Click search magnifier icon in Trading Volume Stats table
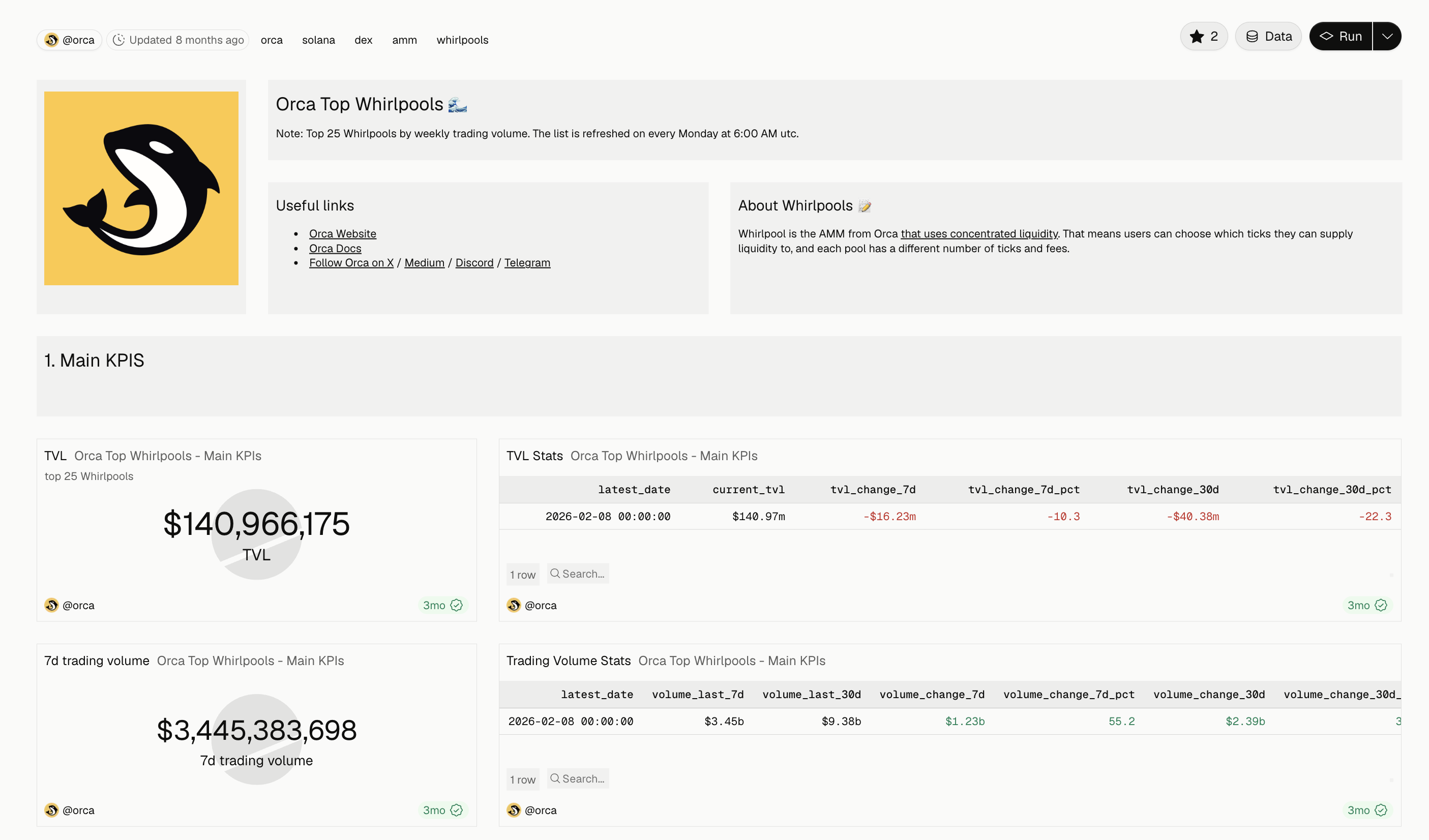Viewport: 1429px width, 840px height. [x=555, y=779]
